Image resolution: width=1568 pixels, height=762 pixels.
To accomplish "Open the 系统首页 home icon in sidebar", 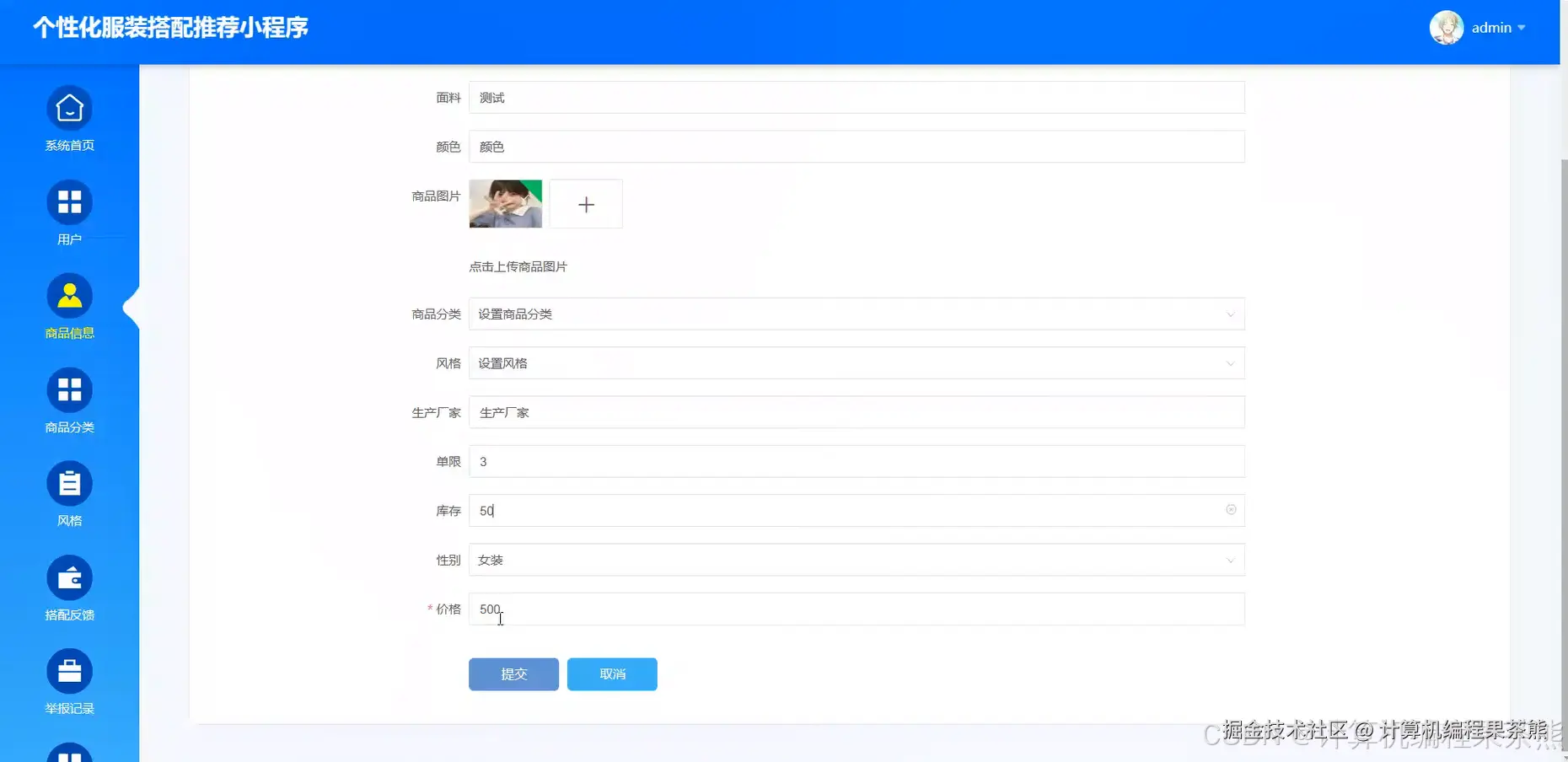I will [69, 108].
